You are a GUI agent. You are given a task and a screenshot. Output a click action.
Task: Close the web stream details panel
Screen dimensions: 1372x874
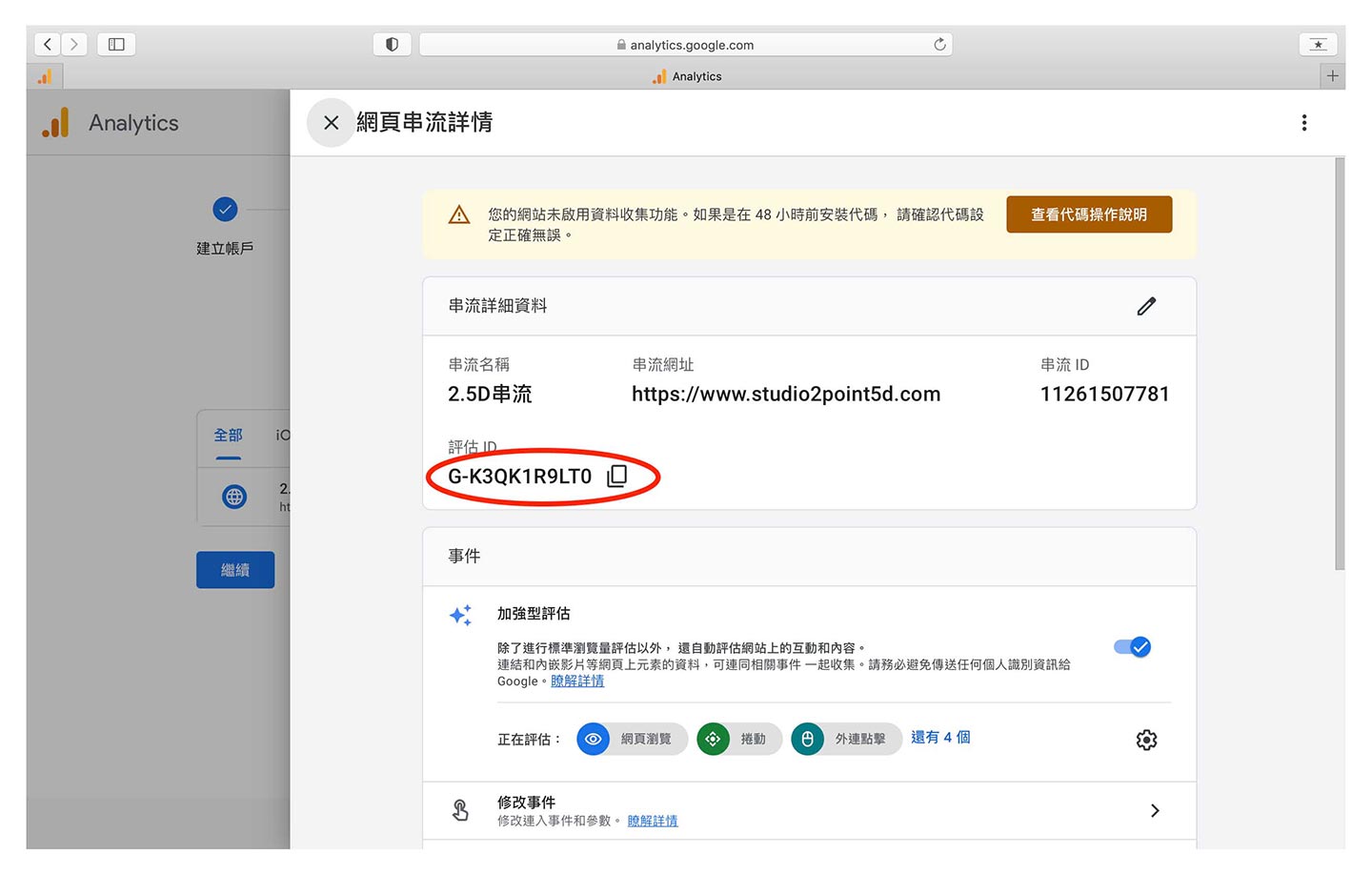tap(331, 123)
